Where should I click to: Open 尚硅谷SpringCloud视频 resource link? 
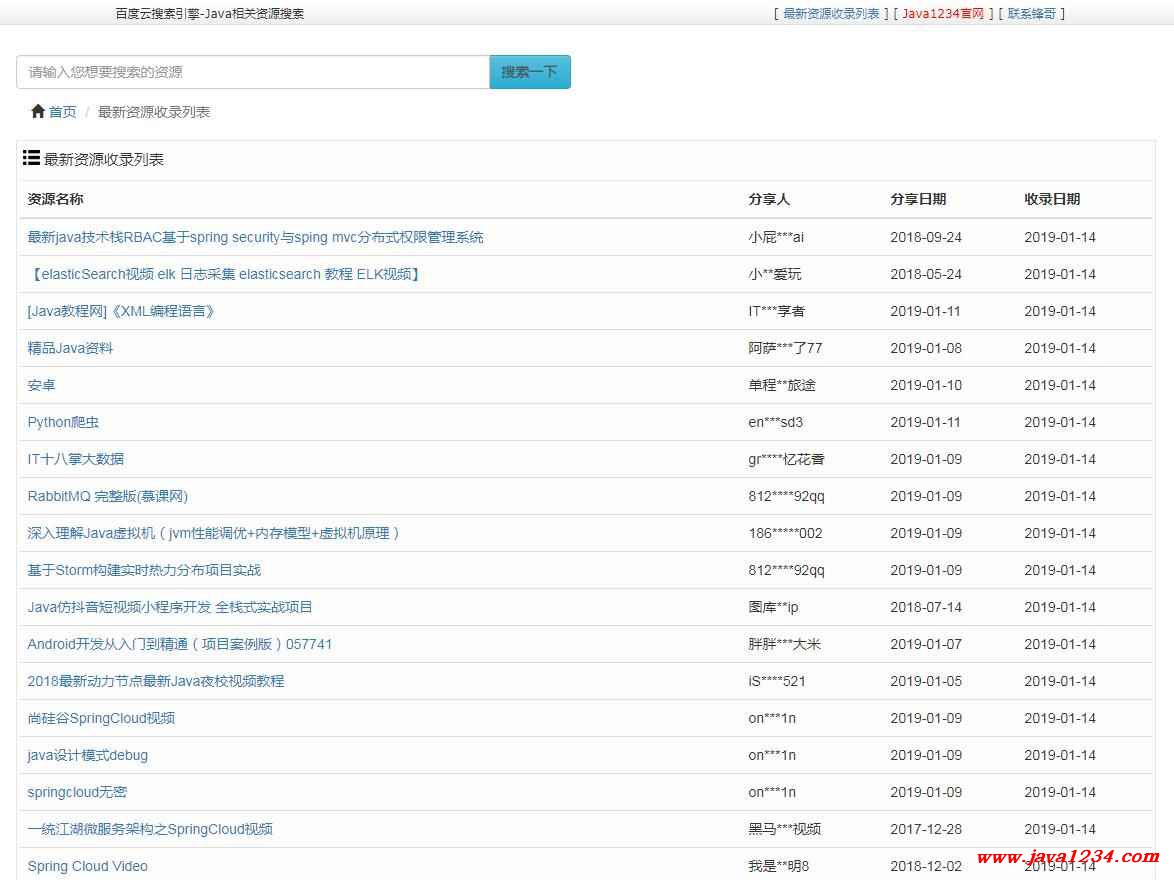[101, 718]
